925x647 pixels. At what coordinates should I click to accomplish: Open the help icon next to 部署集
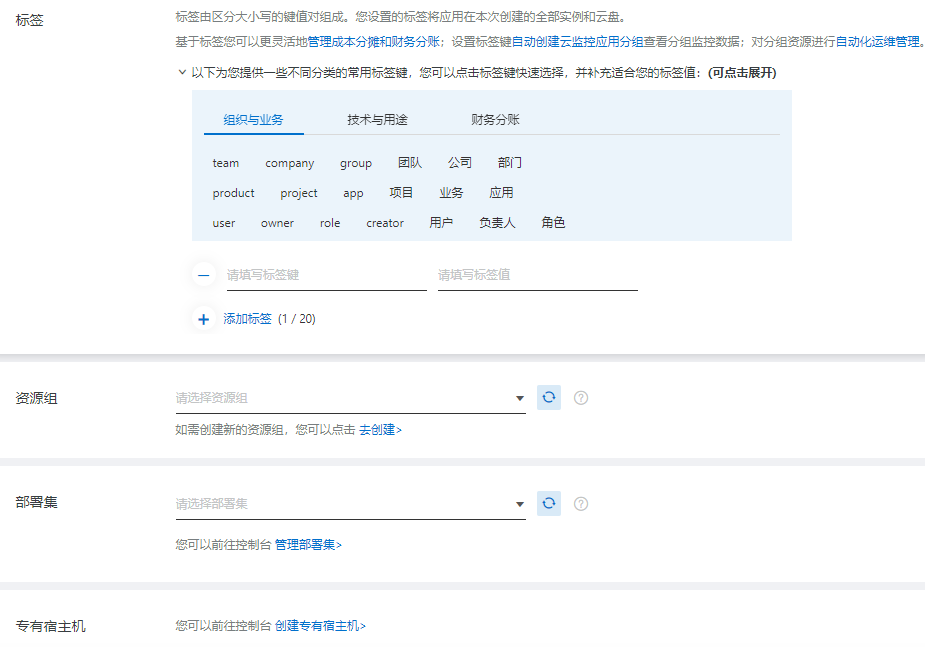[581, 503]
